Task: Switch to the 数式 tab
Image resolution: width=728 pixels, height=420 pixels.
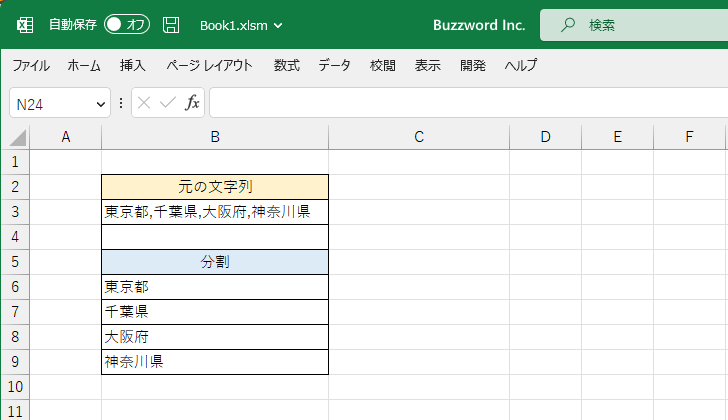Action: (286, 65)
